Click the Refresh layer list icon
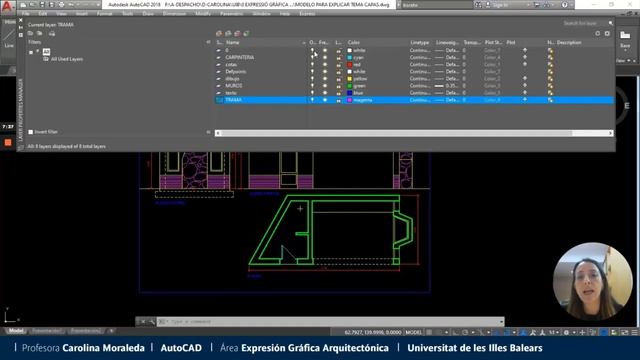 598,33
